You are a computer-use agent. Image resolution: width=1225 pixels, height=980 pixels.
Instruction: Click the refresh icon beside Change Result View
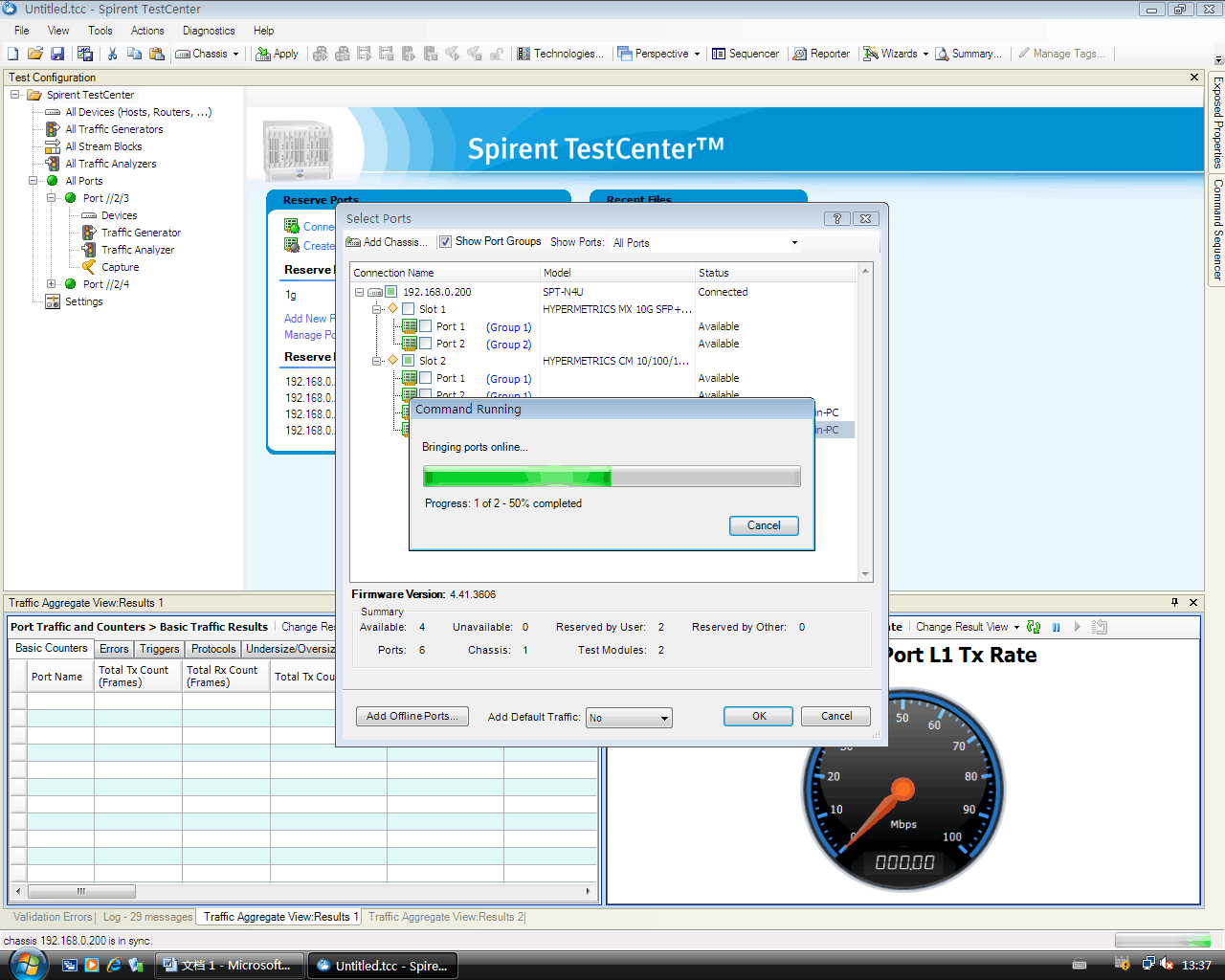click(x=1034, y=627)
